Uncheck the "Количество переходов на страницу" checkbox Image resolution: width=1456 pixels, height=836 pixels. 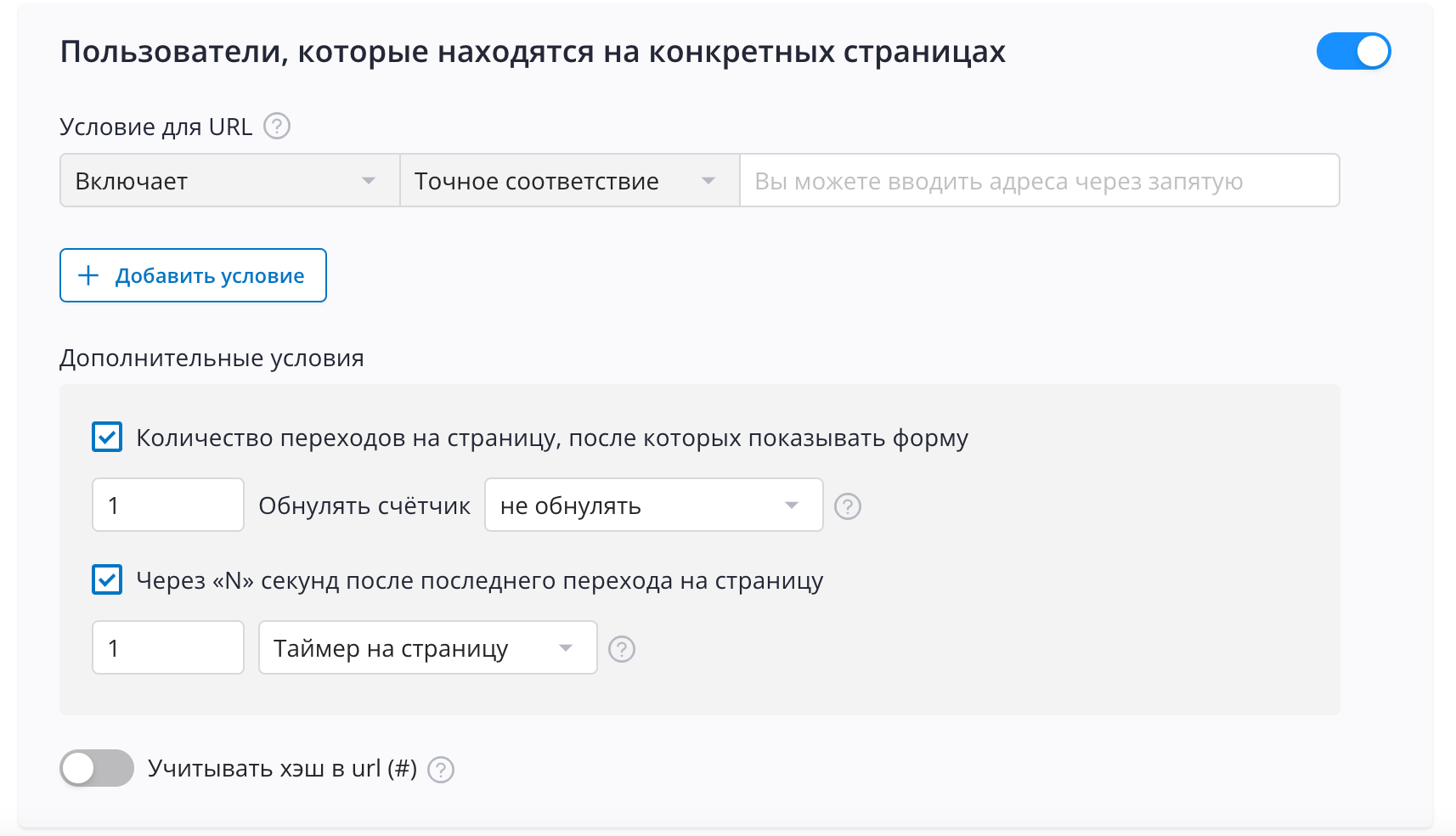point(107,438)
